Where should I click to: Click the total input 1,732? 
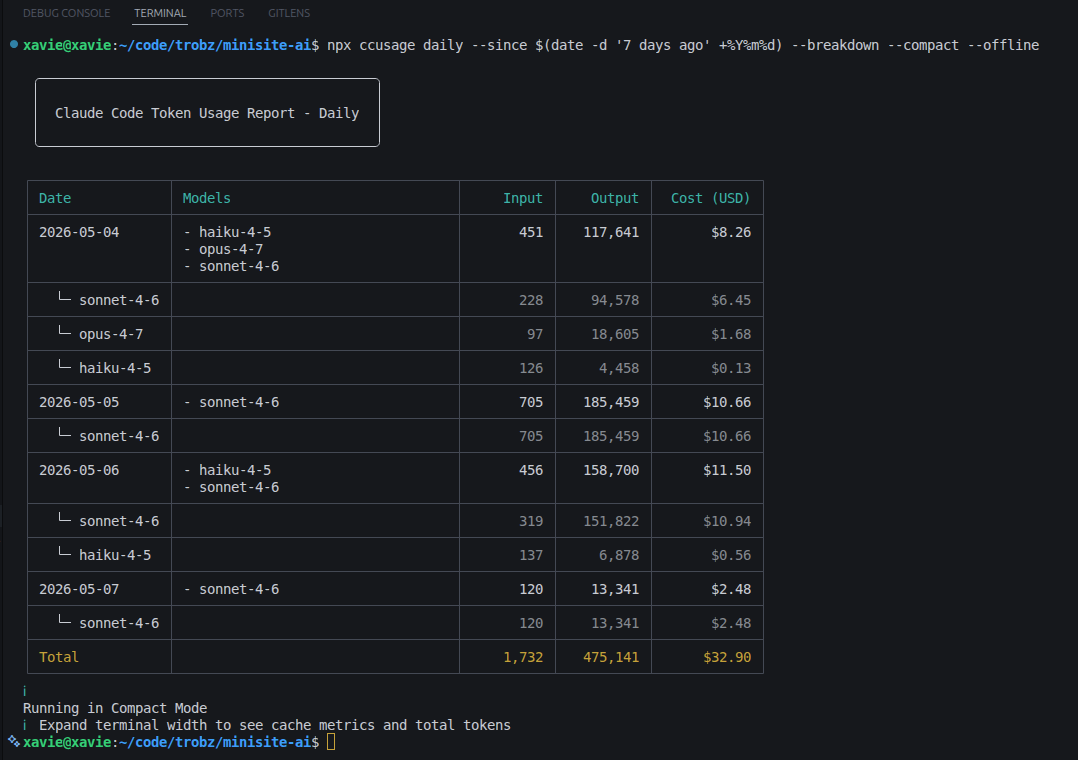523,658
